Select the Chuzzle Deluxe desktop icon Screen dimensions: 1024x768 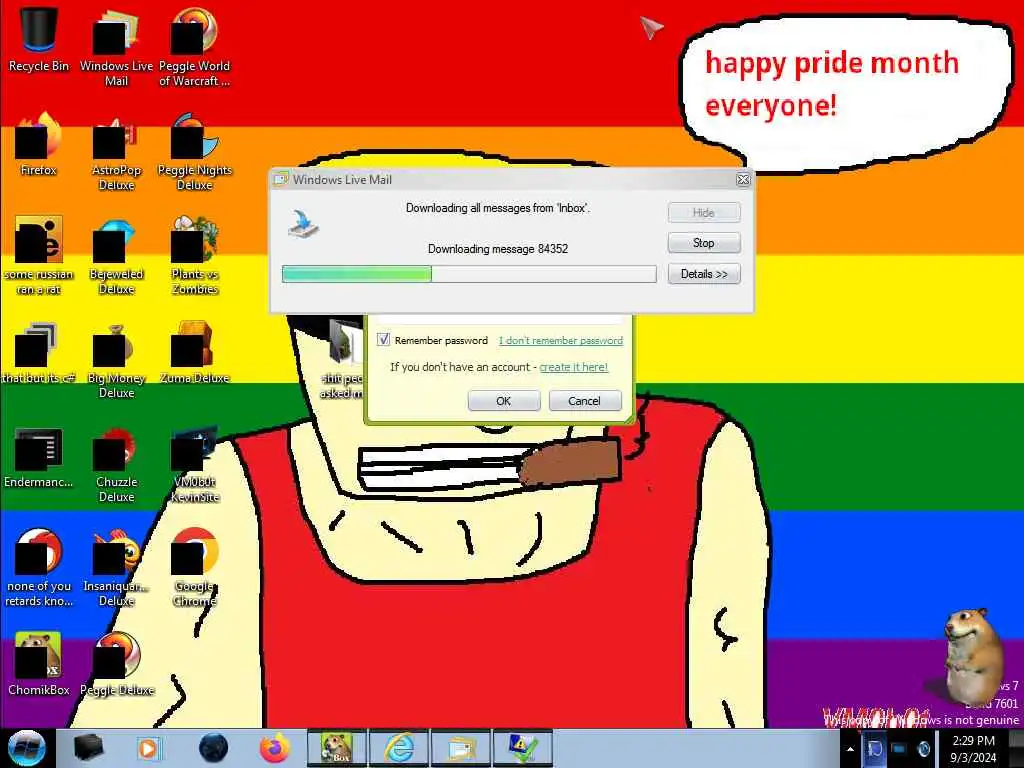116,464
